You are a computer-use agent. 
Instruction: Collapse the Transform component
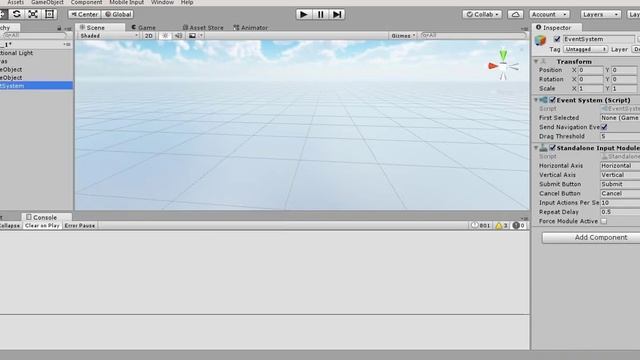pos(536,61)
